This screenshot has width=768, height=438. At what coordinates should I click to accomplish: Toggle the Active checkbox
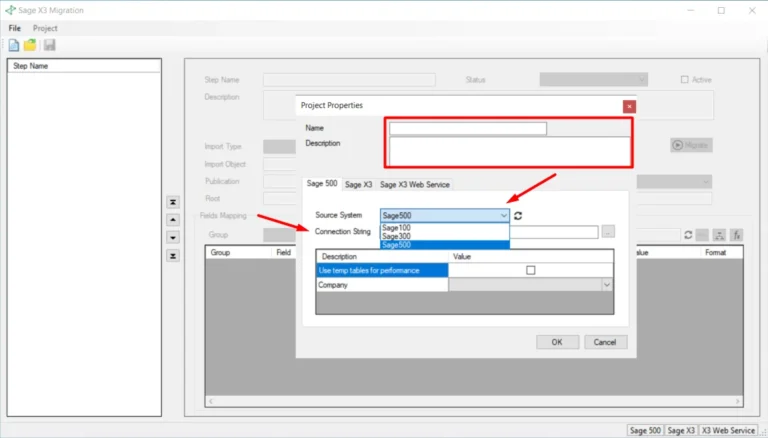point(684,79)
